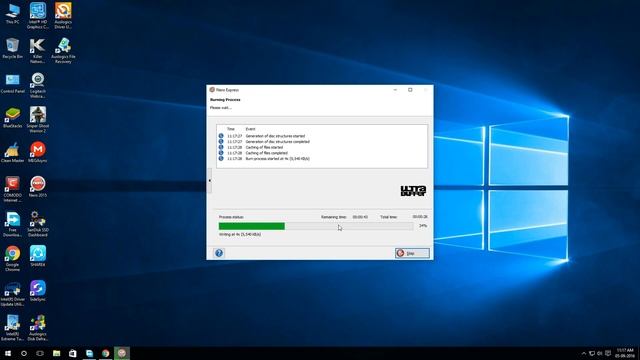Open Task View on the taskbar

[x=40, y=353]
